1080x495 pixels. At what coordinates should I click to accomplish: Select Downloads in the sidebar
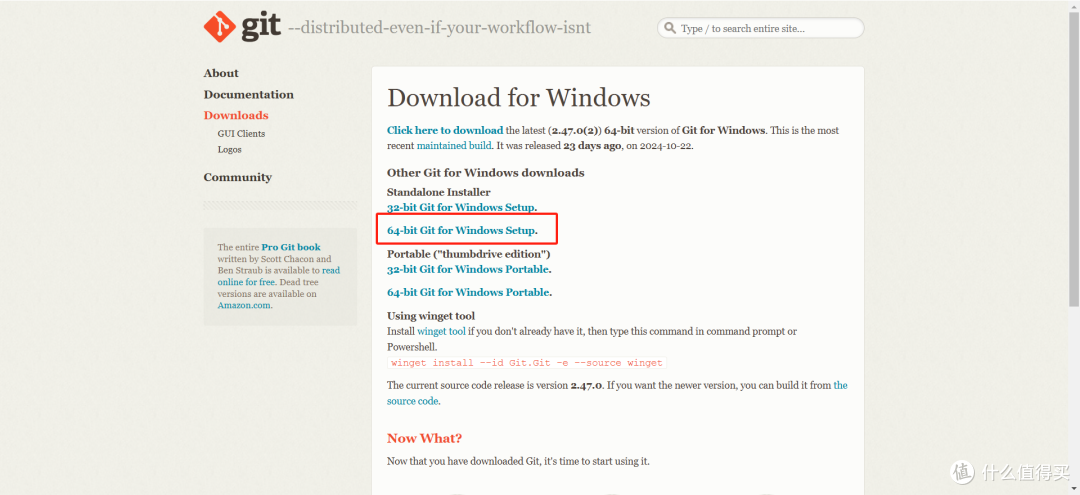point(236,115)
